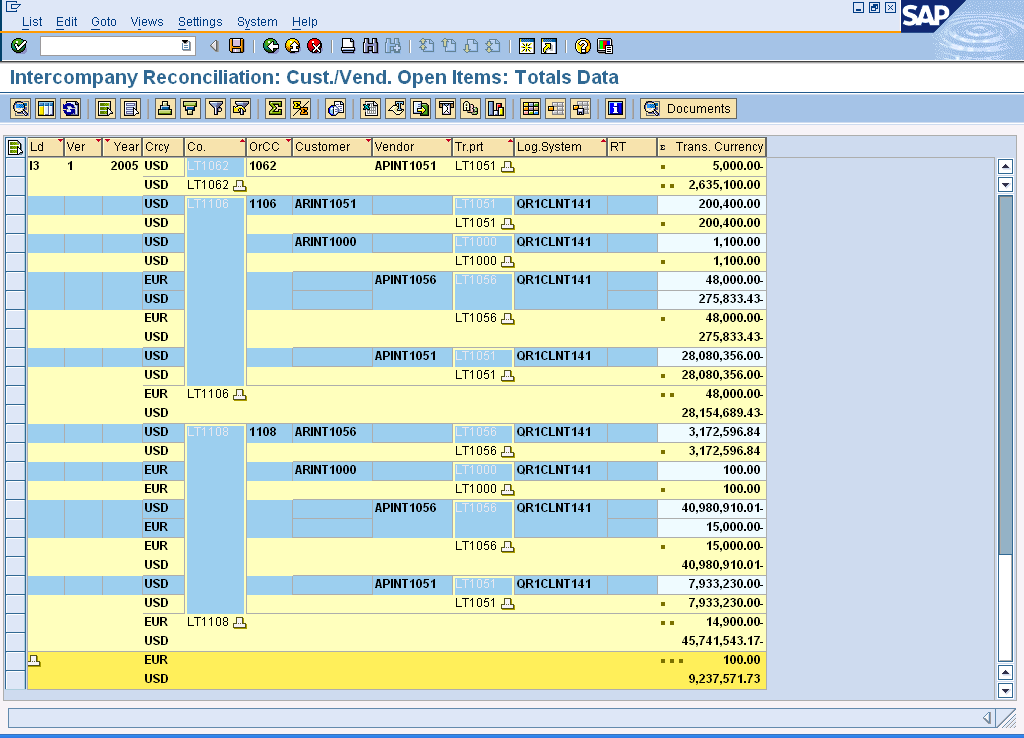Click the ABC Analysis icon

(x=471, y=108)
